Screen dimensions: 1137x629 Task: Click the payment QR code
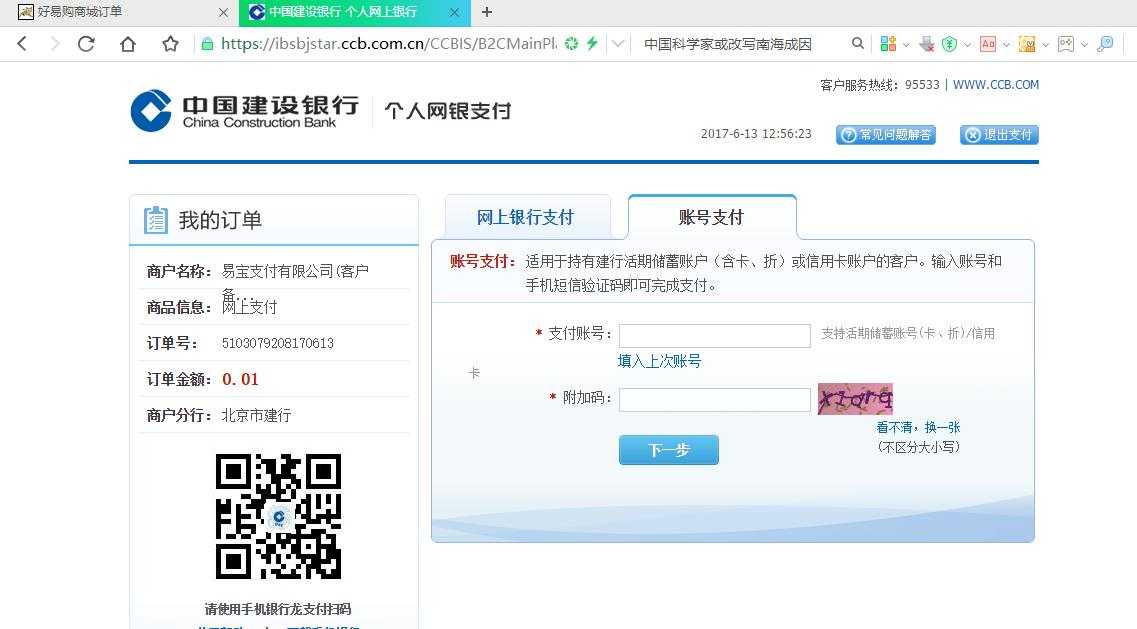pos(278,517)
